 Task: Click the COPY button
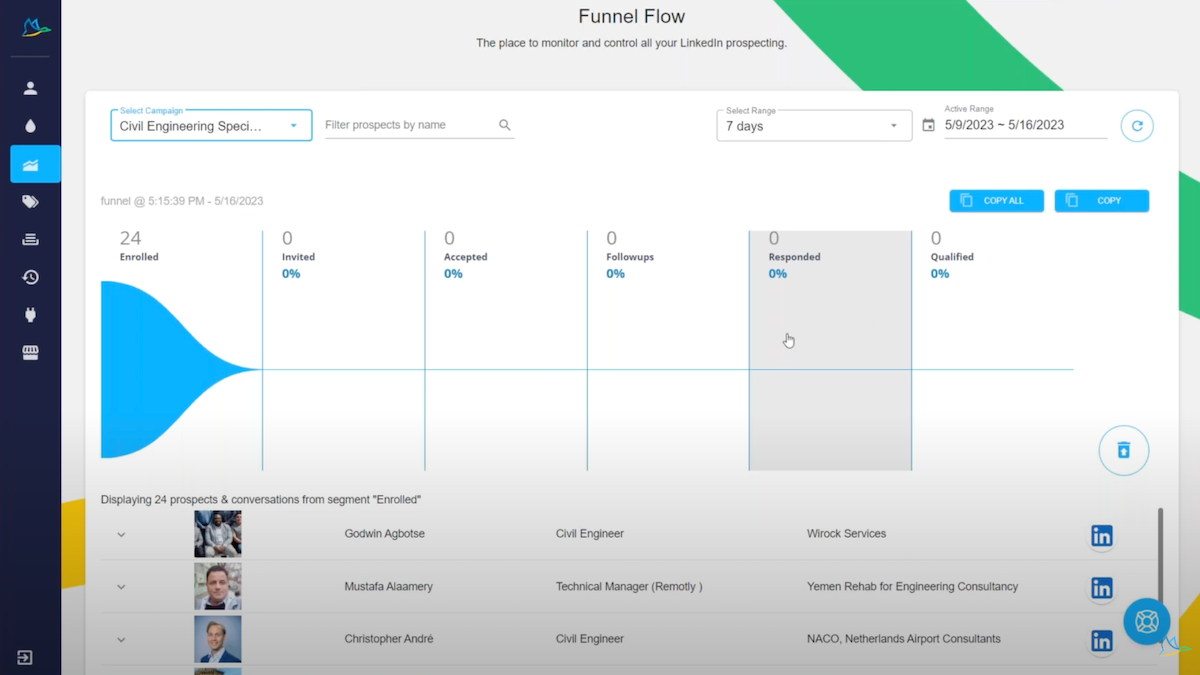point(1101,201)
